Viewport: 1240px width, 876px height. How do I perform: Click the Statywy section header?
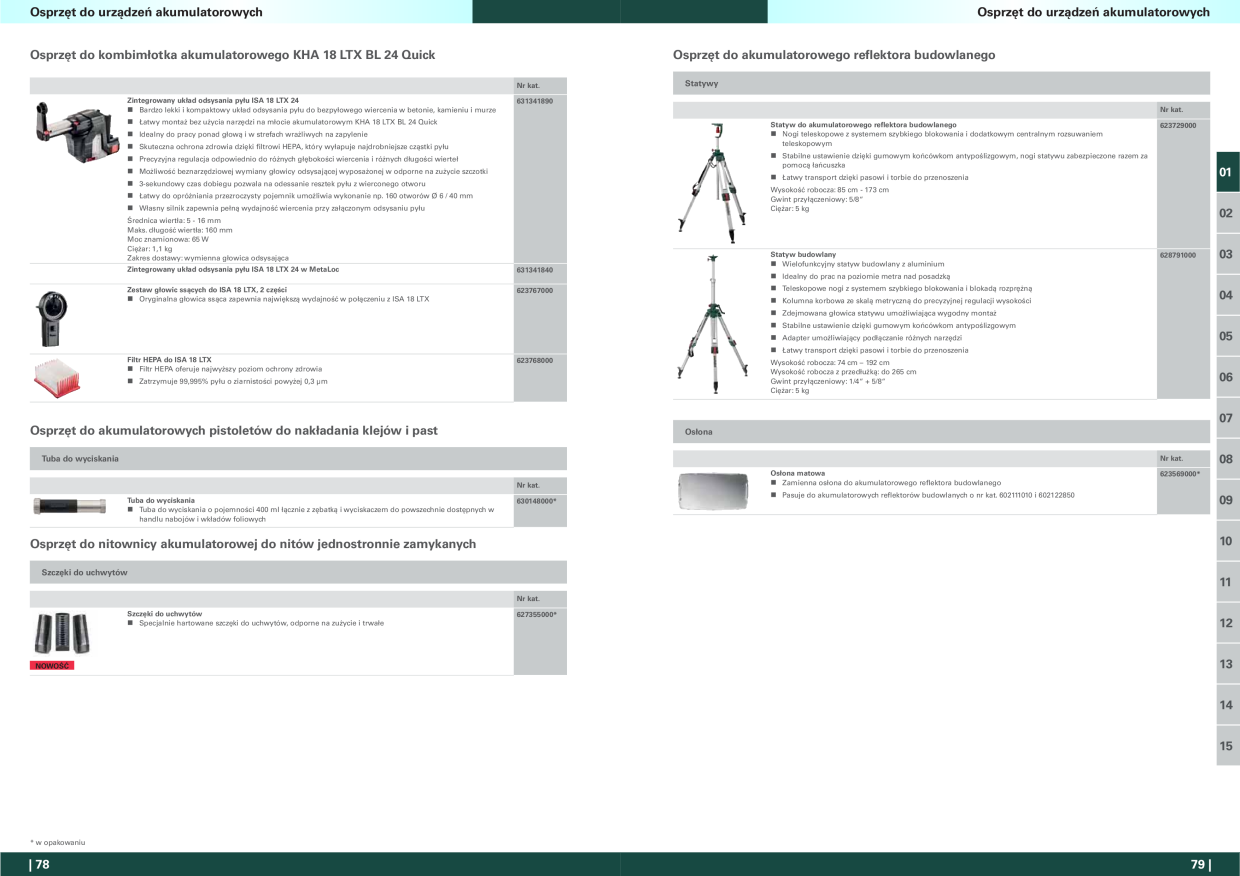point(941,83)
